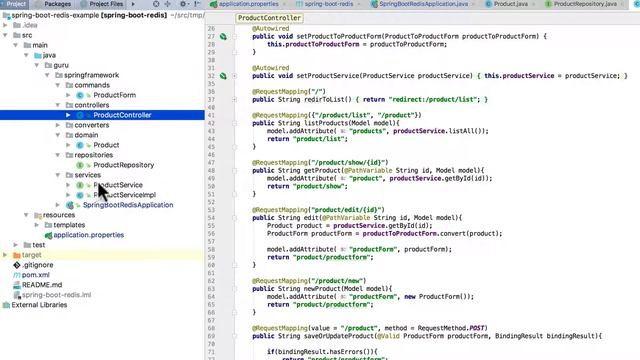Show more Project view tabs with the arrow
Screen dimensions: 640x360
[x=133, y=4]
